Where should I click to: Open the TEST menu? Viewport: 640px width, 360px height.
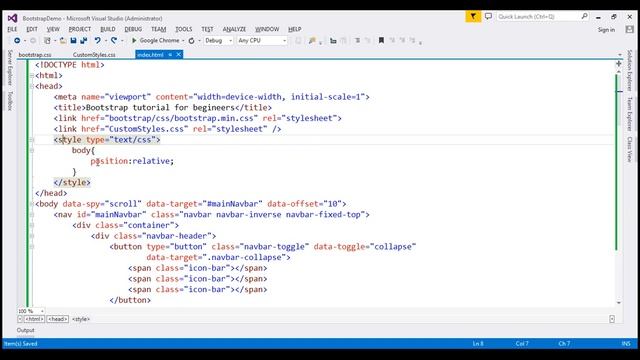(207, 29)
